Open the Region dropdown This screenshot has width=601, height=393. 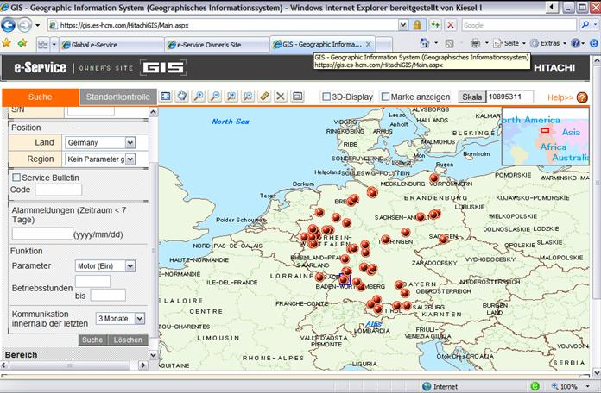point(130,159)
